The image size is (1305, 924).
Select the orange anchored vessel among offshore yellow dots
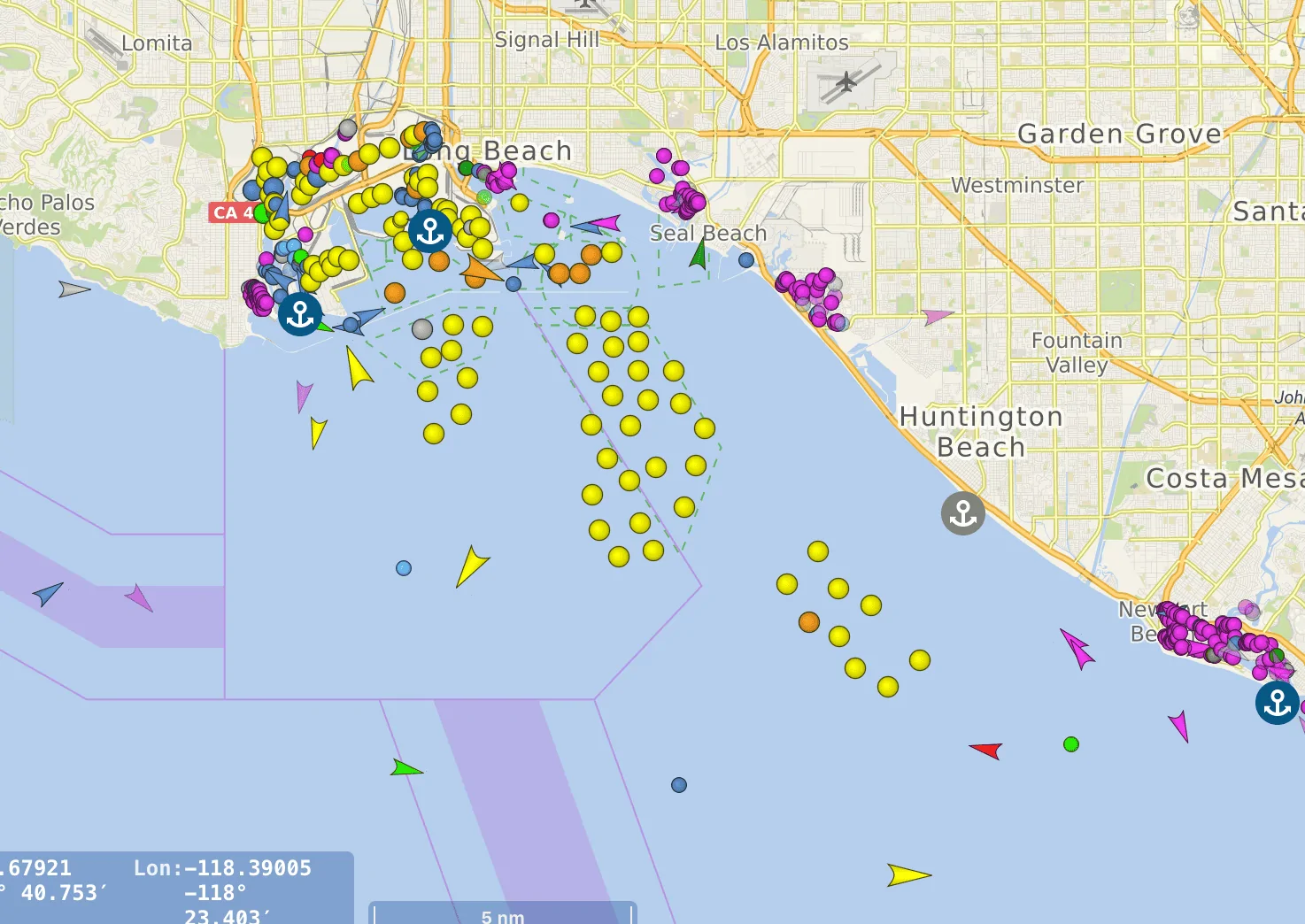(x=809, y=622)
